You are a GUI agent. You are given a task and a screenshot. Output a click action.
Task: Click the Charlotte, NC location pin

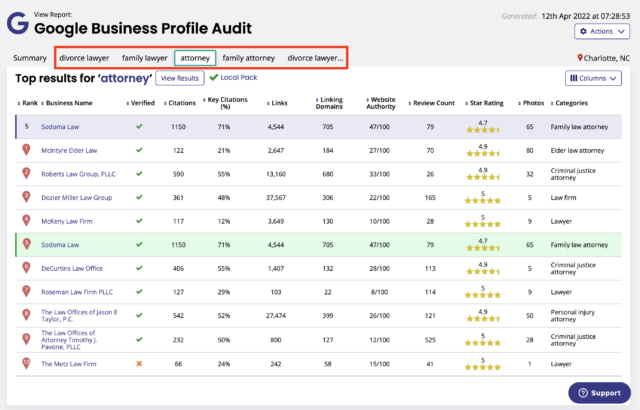581,59
